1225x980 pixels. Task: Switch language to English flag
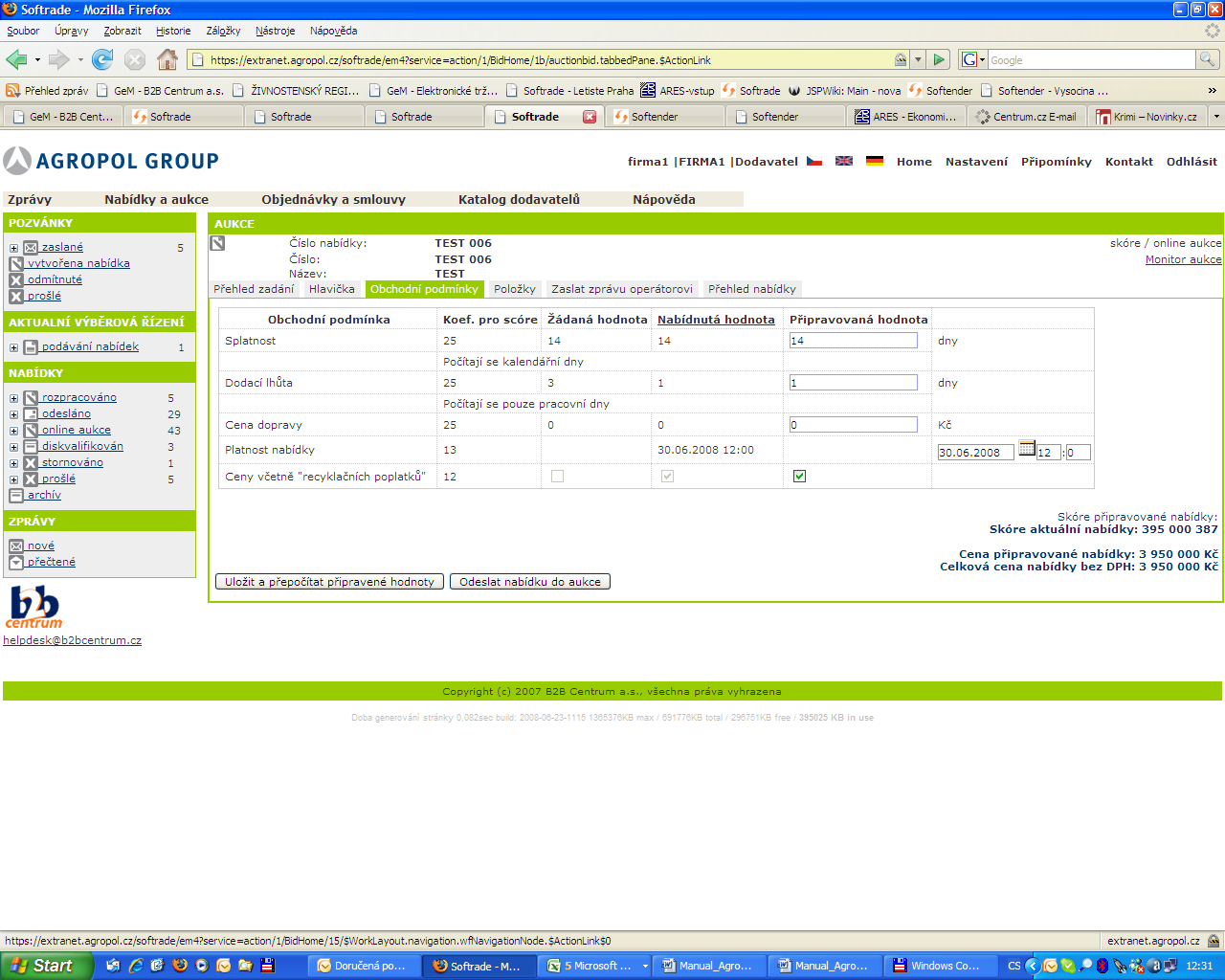pyautogui.click(x=844, y=161)
